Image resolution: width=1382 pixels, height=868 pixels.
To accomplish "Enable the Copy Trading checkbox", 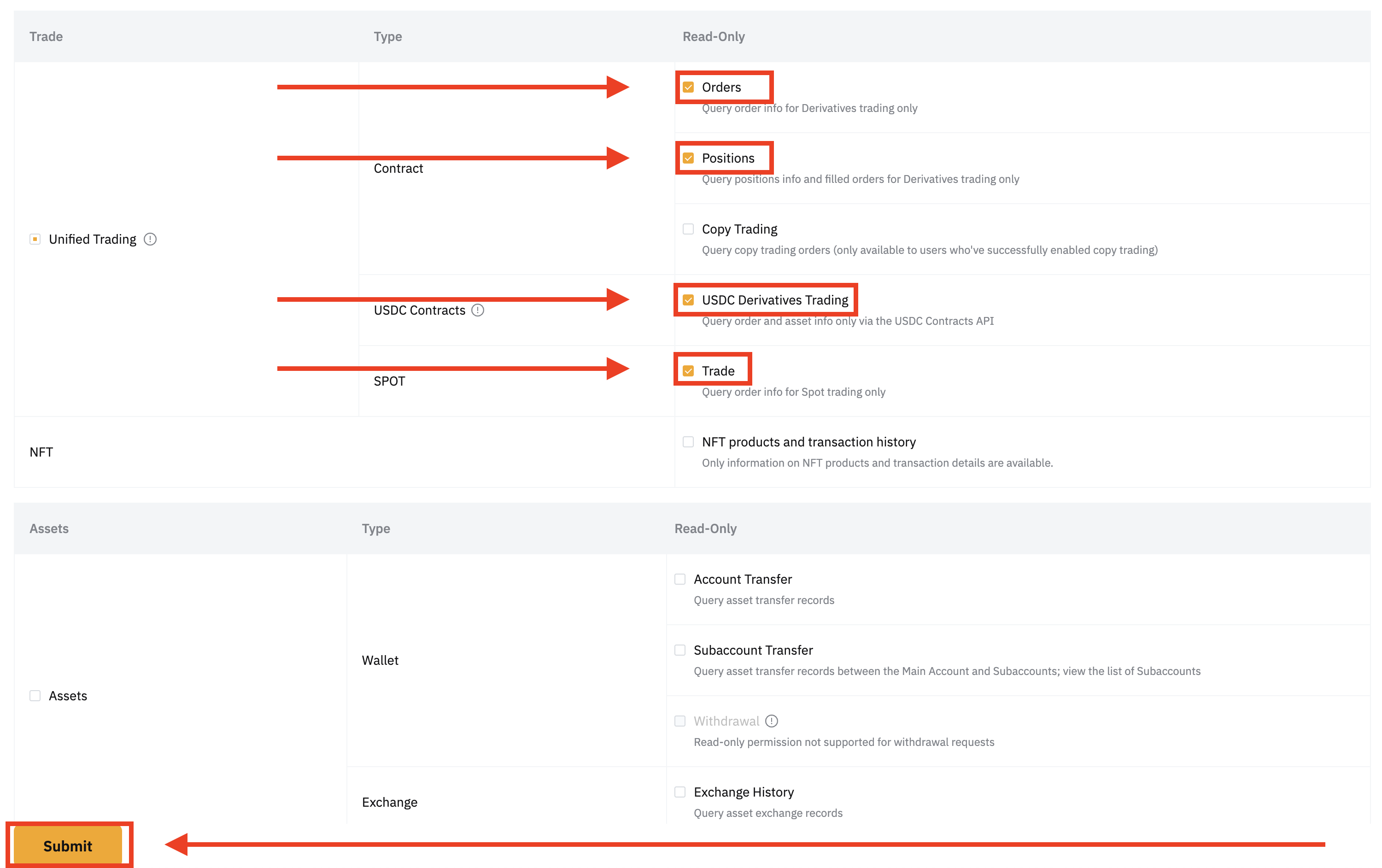I will pos(688,229).
